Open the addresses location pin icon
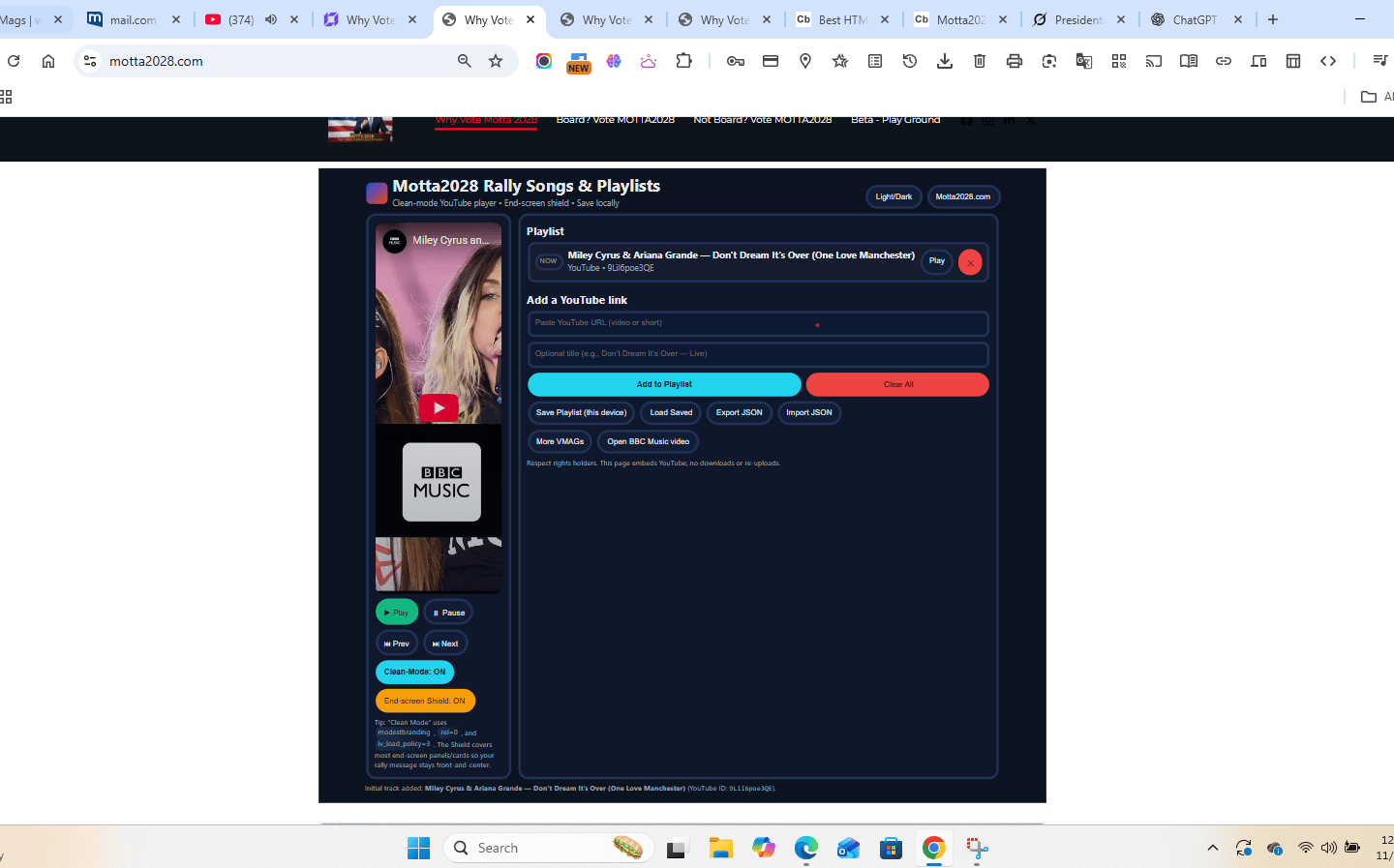Image resolution: width=1394 pixels, height=868 pixels. [805, 61]
